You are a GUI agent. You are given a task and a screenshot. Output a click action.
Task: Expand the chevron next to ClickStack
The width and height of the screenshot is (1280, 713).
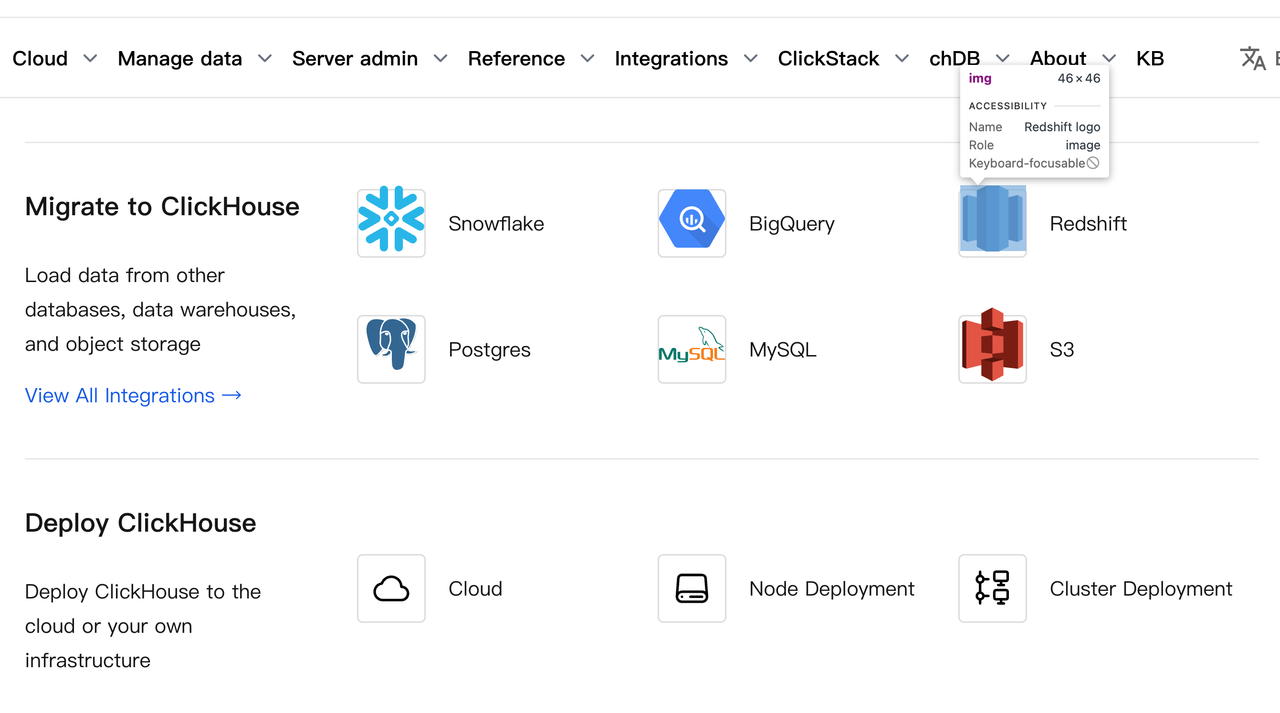click(902, 59)
